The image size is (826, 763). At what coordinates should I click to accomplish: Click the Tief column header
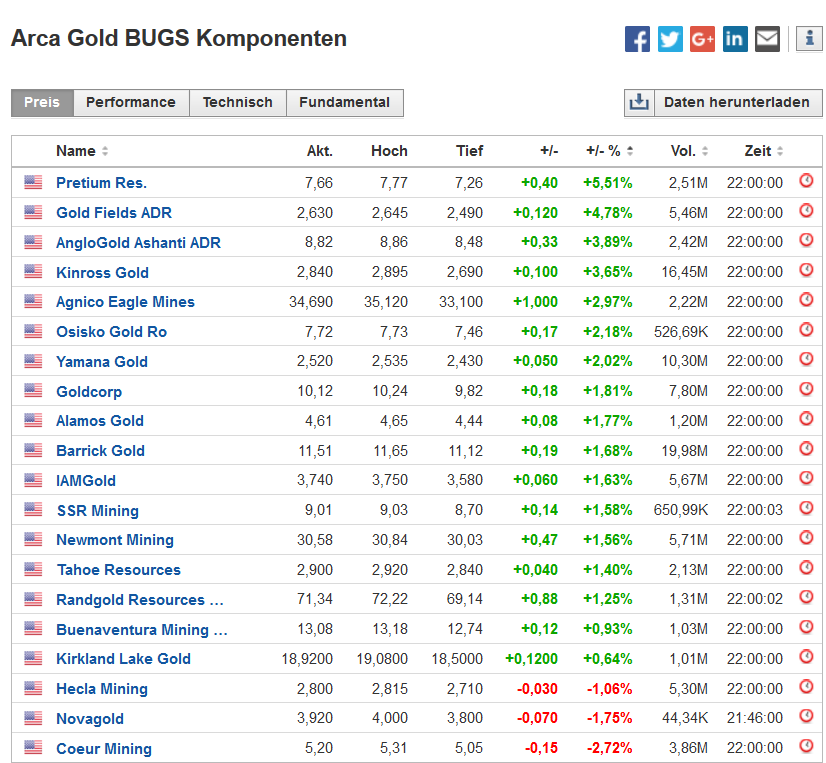point(469,151)
